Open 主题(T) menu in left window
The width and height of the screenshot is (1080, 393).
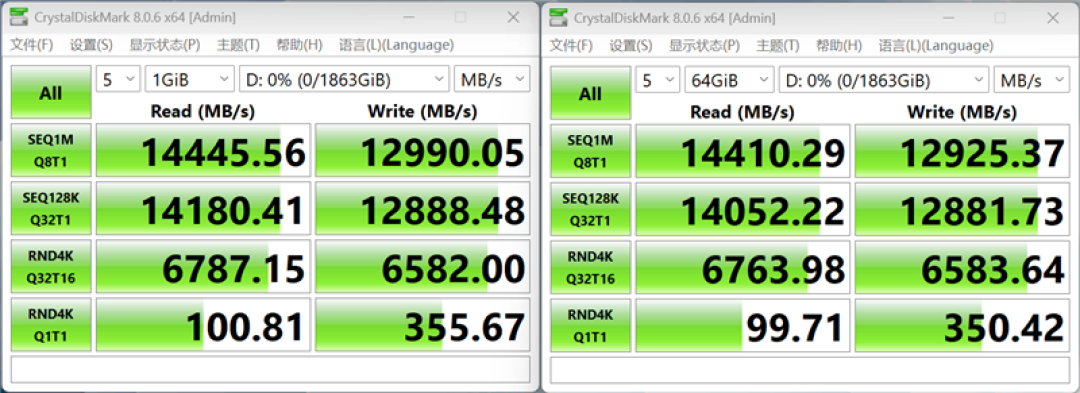point(238,45)
